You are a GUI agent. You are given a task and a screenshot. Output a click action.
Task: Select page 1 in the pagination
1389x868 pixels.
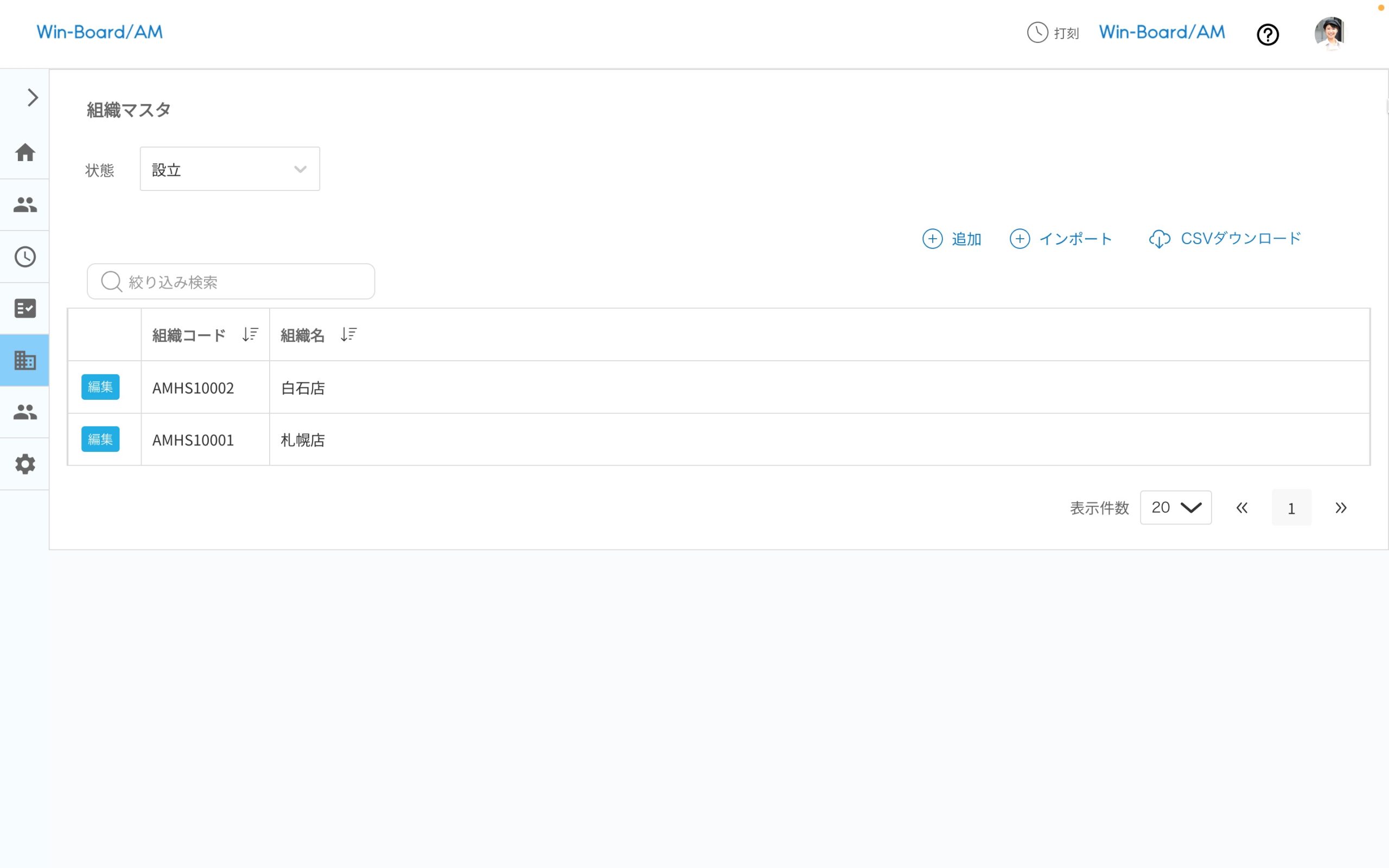pyautogui.click(x=1291, y=507)
